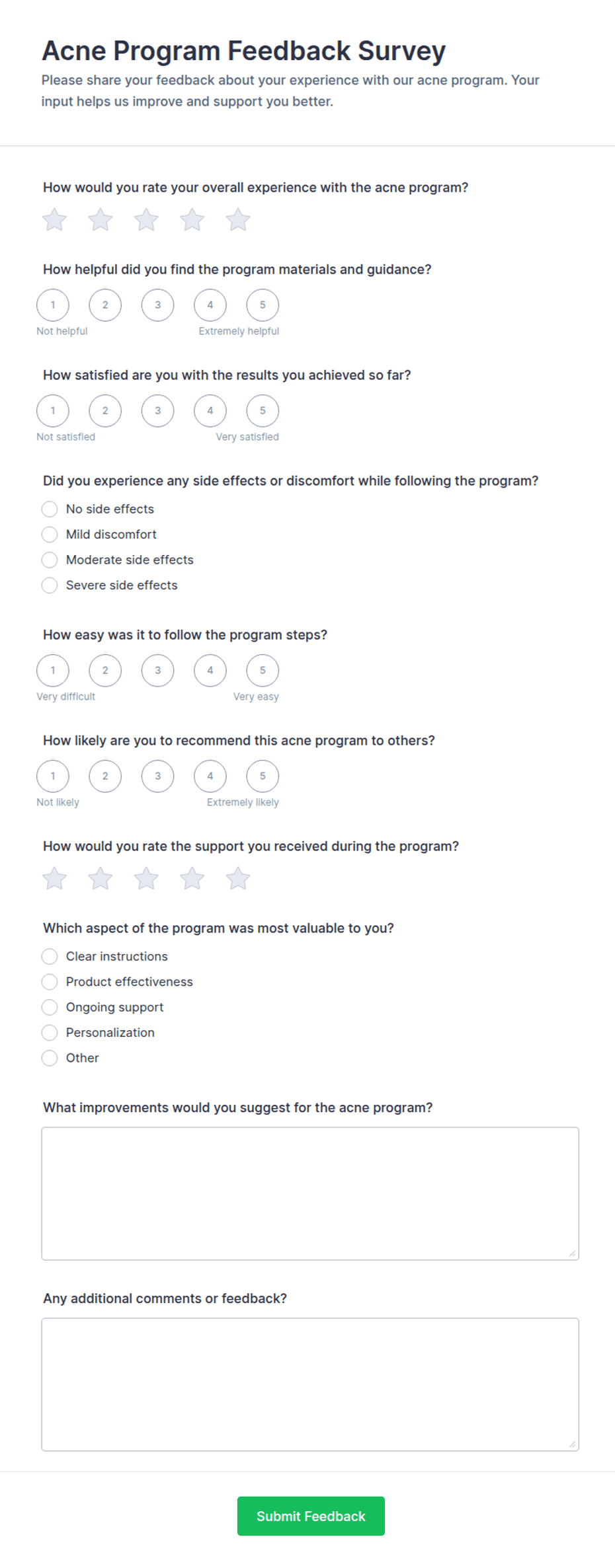Select the second star for support received
The width and height of the screenshot is (615, 1568).
point(101,879)
